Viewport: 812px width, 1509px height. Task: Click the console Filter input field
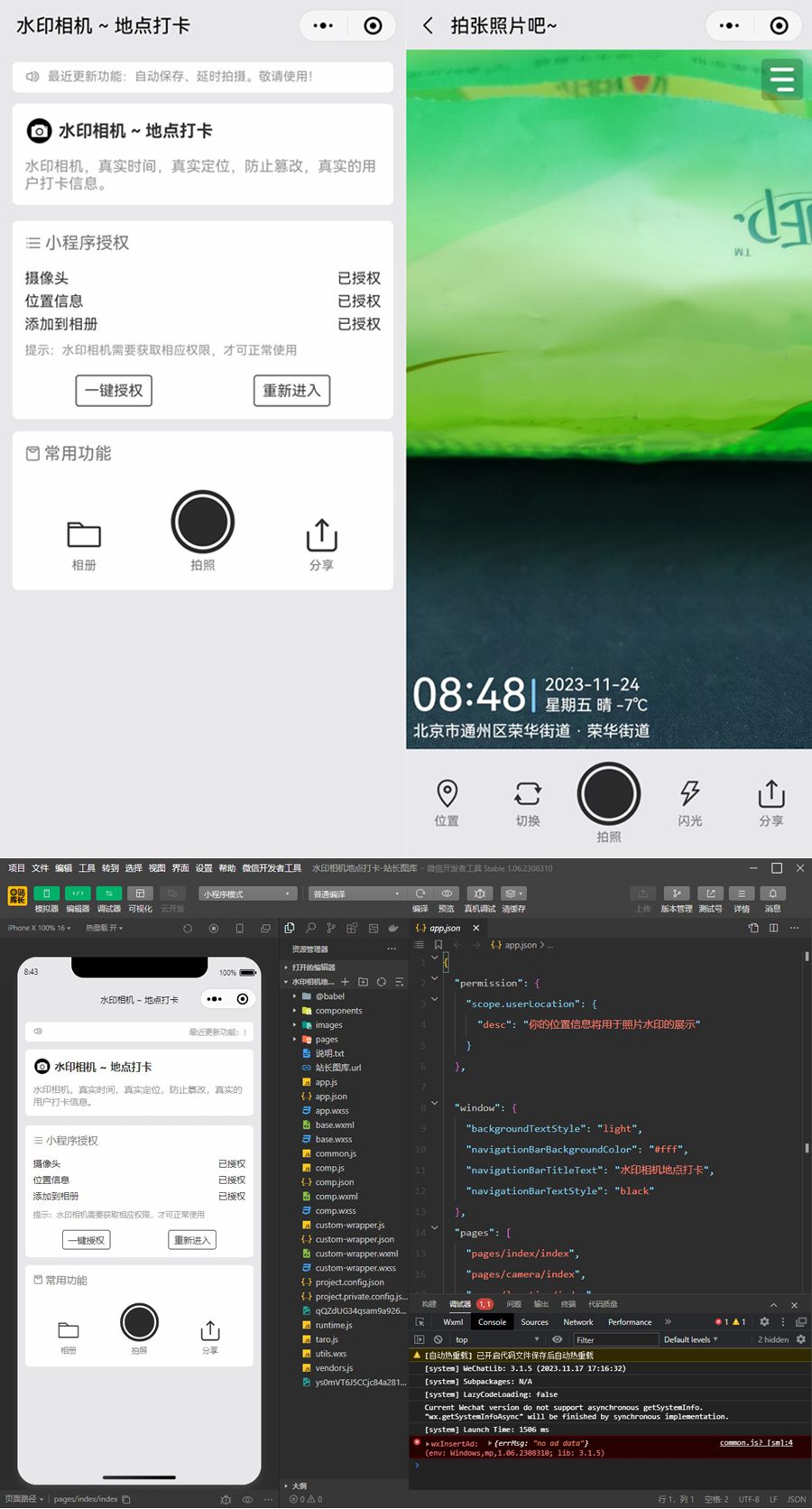[x=614, y=1339]
